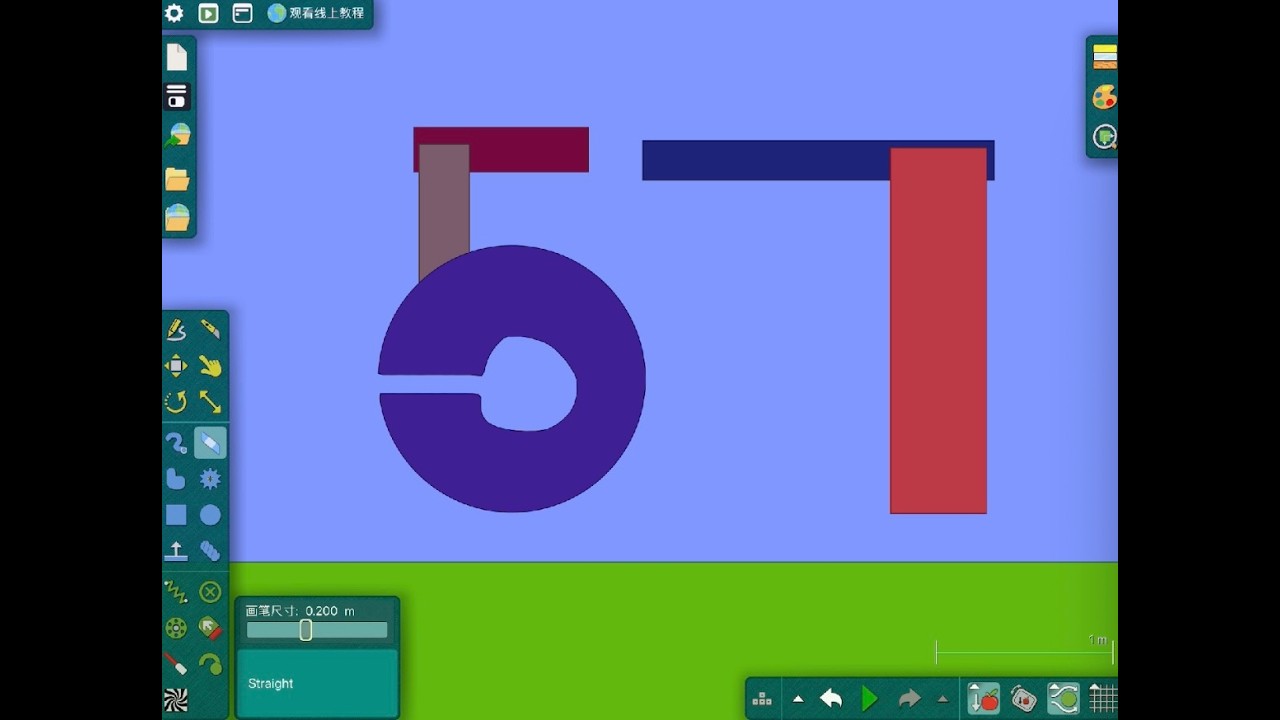Click the Straight brush mode button
The image size is (1280, 720).
point(317,683)
